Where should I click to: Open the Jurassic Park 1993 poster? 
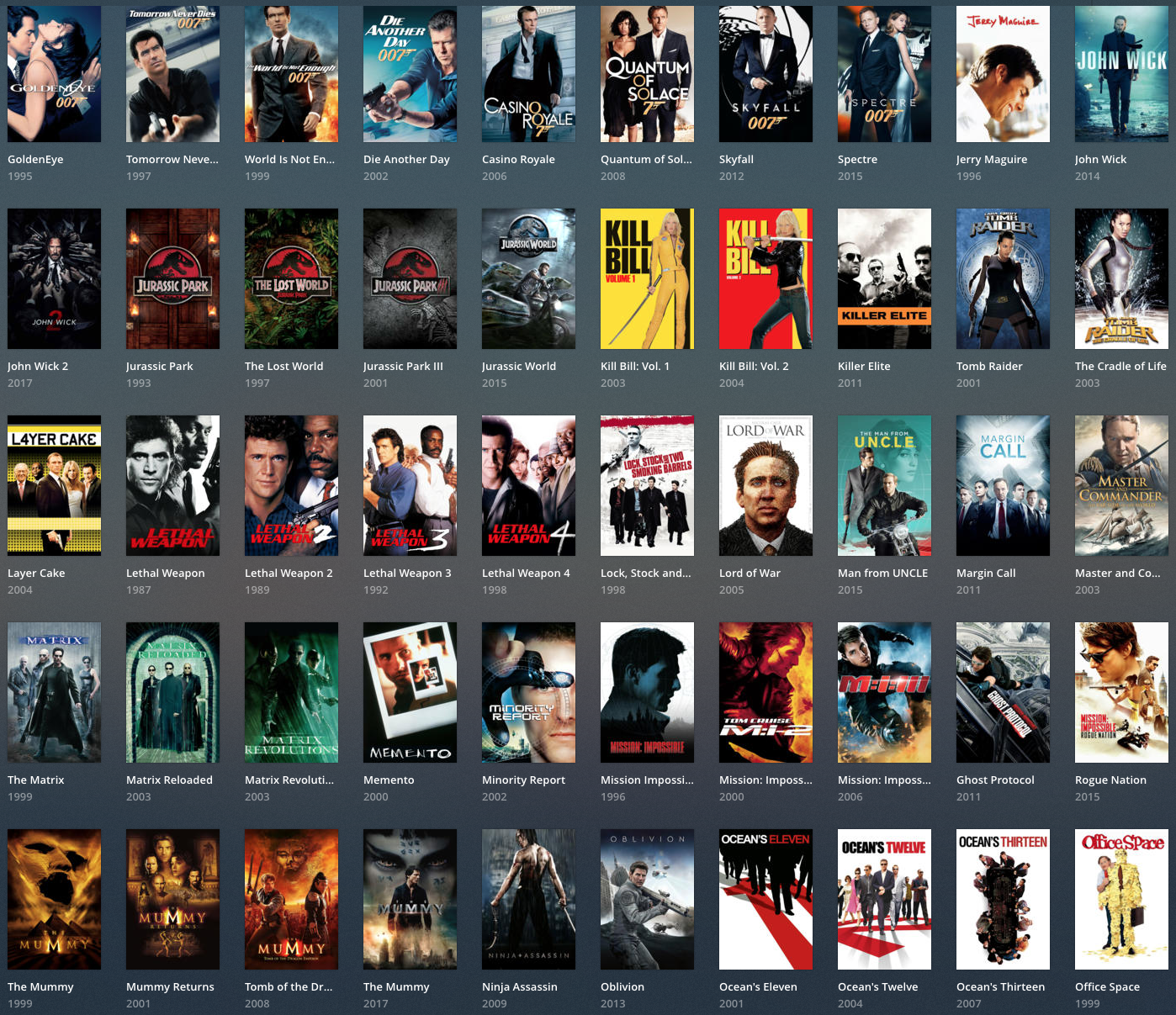click(172, 278)
